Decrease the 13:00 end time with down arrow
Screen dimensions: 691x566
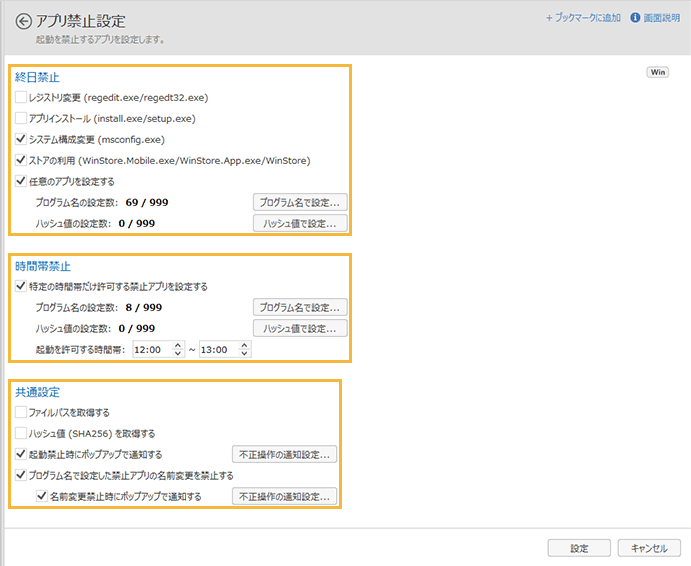(x=244, y=354)
